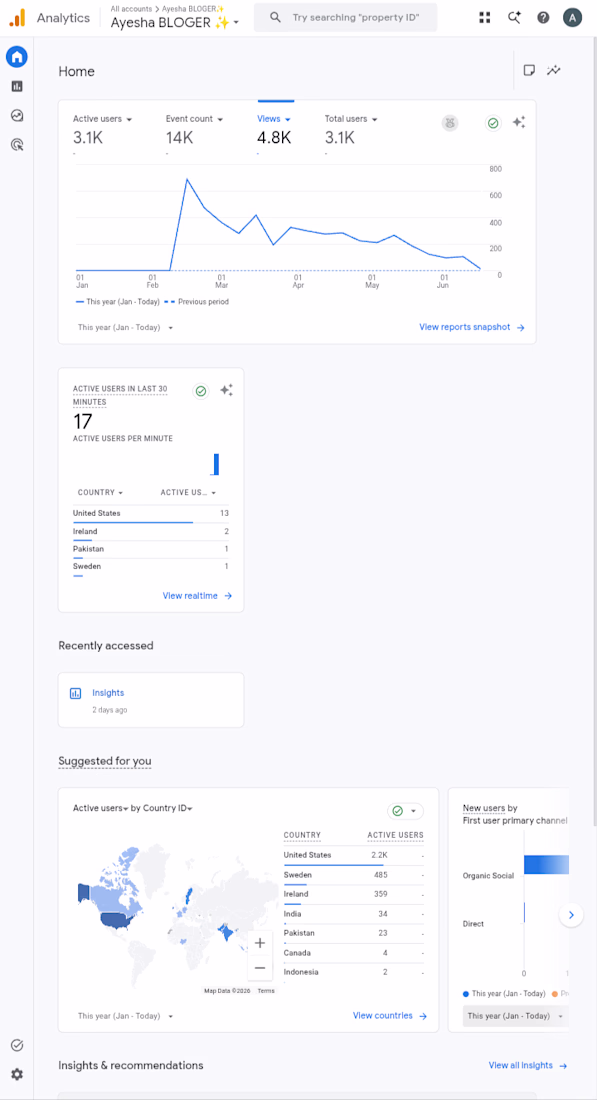Click the Insights sparkle icon in overview card
Viewport: 597px width, 1100px height.
click(519, 123)
